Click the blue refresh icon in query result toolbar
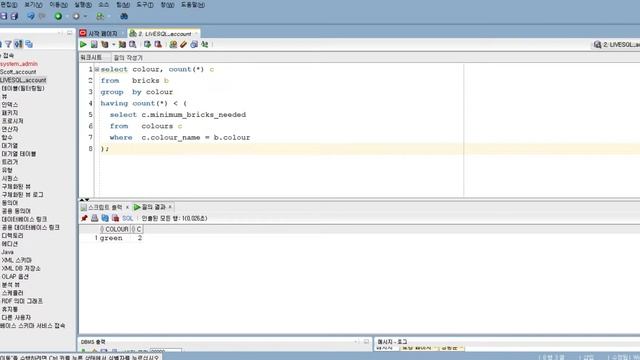Image resolution: width=640 pixels, height=360 pixels. (105, 218)
